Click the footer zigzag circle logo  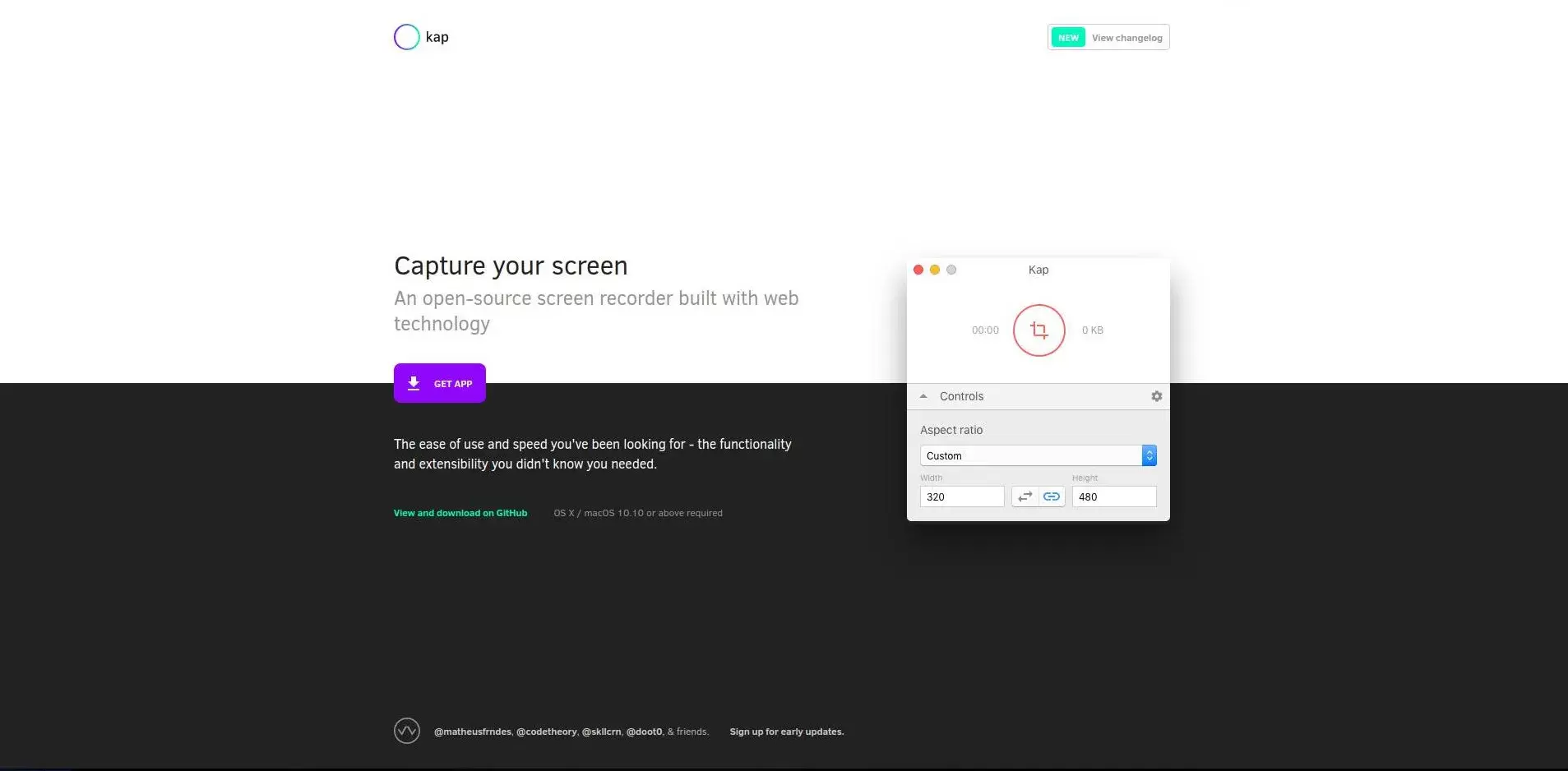[x=407, y=731]
